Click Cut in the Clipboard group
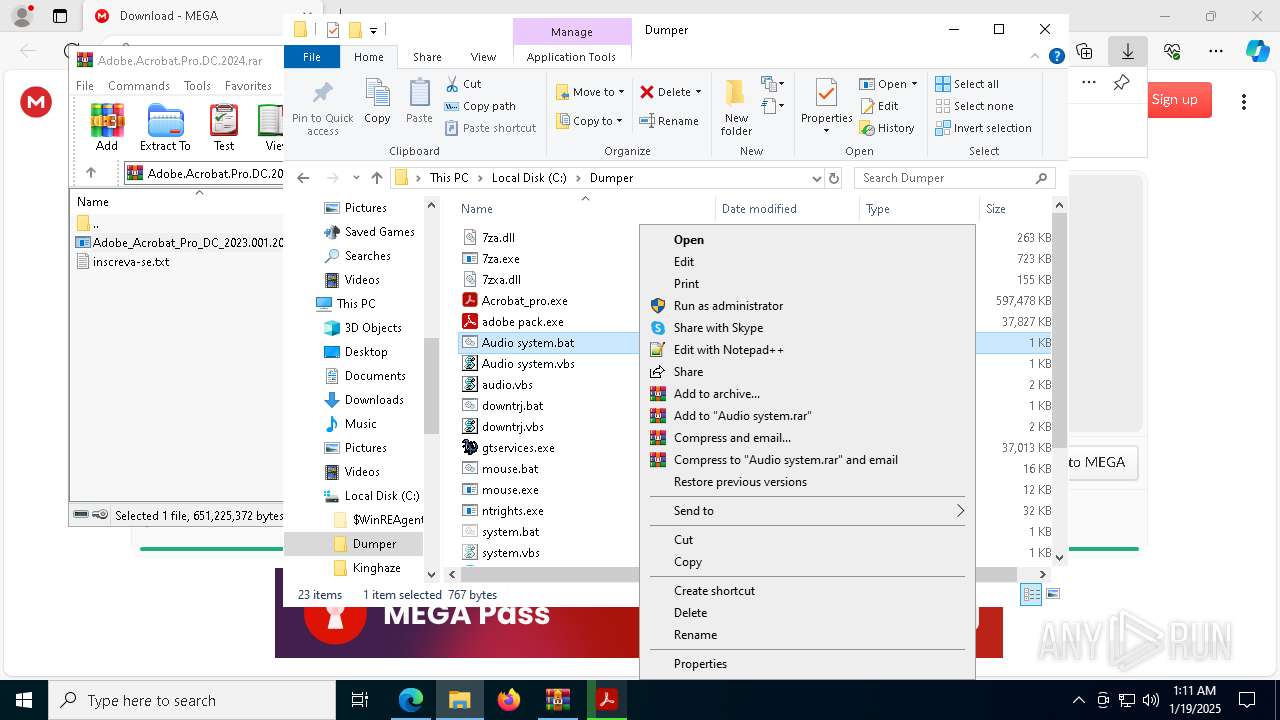The image size is (1280, 720). (x=463, y=84)
